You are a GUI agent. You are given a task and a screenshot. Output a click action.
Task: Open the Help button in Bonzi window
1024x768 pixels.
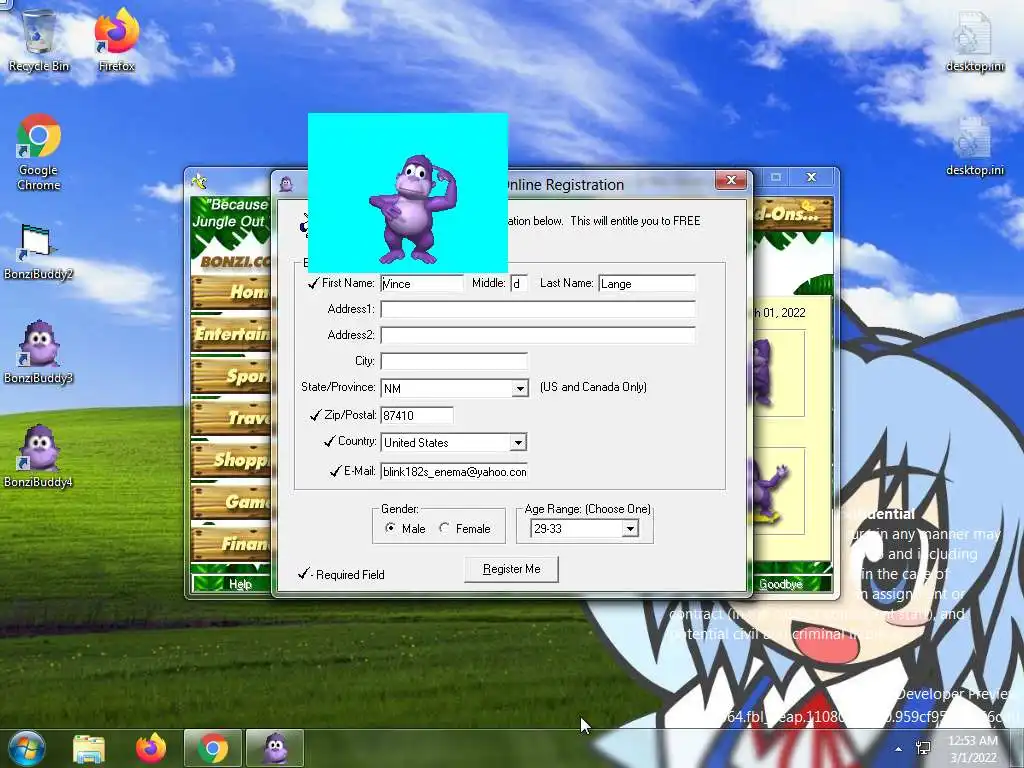pos(240,584)
